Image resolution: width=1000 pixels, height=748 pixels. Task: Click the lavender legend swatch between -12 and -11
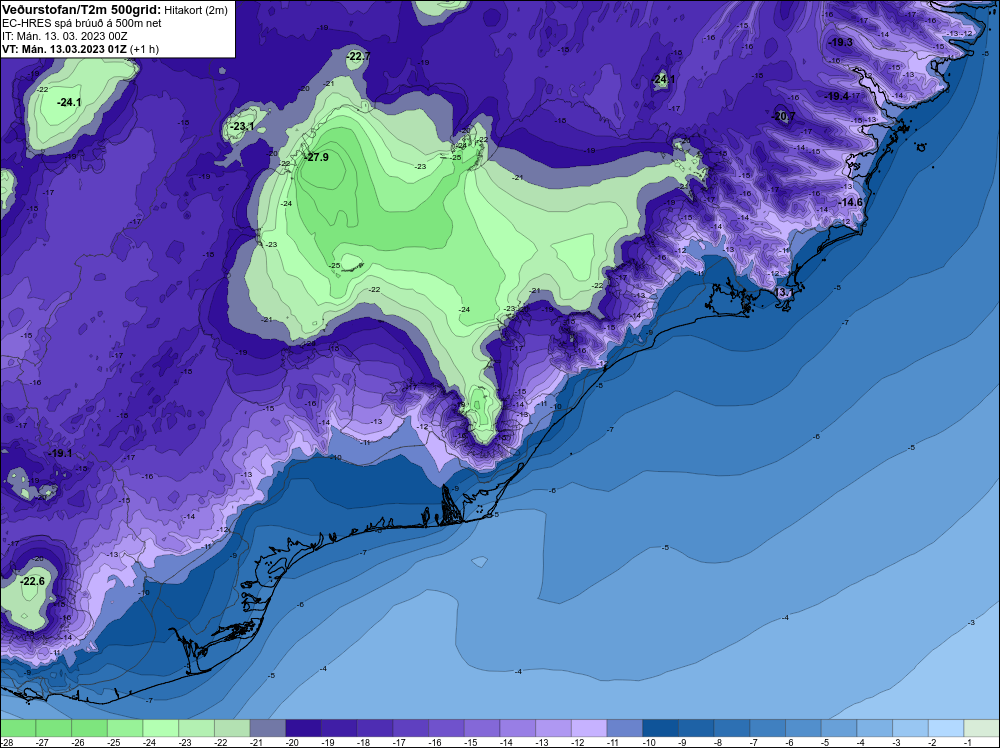[x=589, y=728]
